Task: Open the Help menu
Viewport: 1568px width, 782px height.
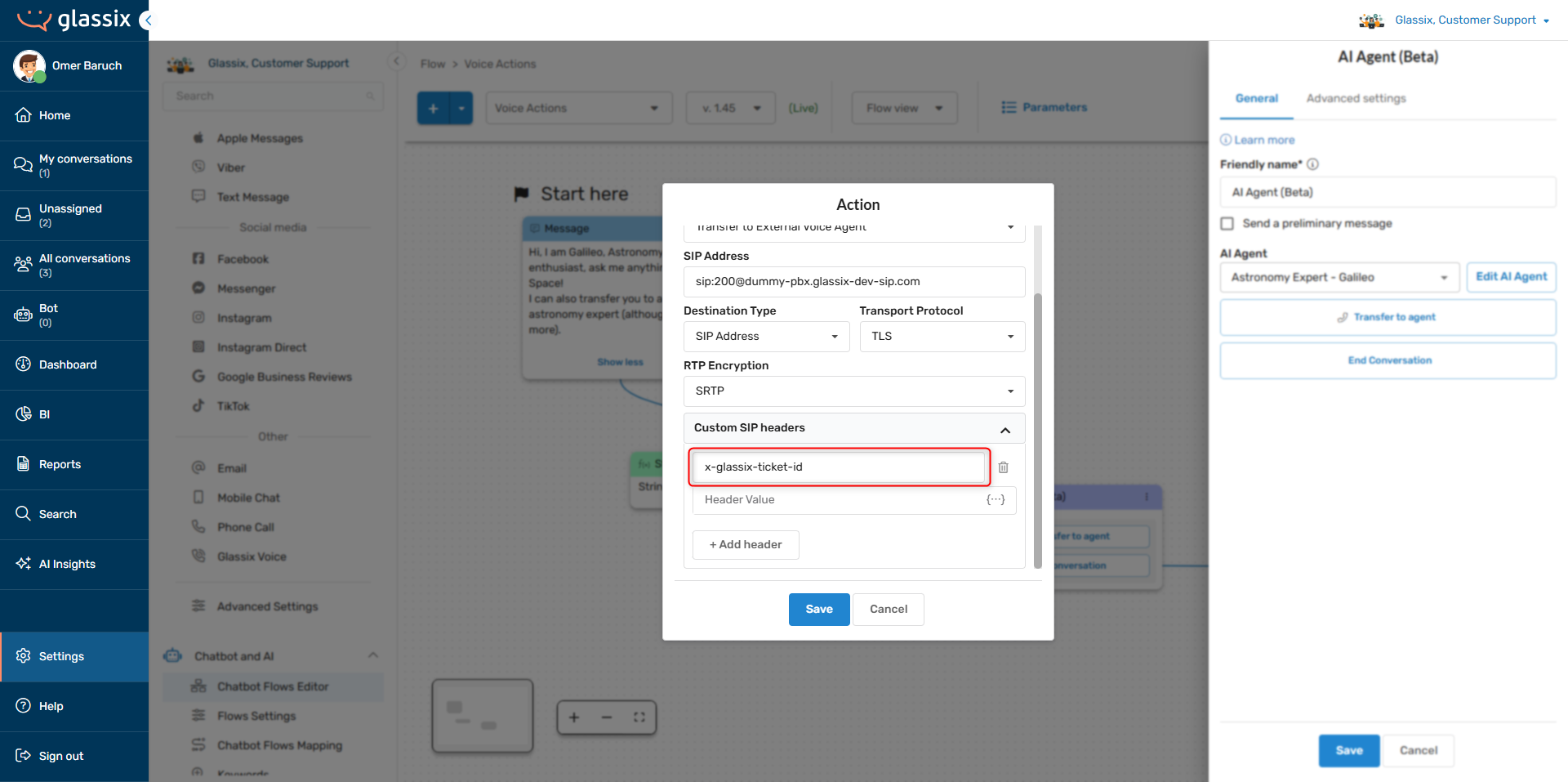Action: pos(74,707)
